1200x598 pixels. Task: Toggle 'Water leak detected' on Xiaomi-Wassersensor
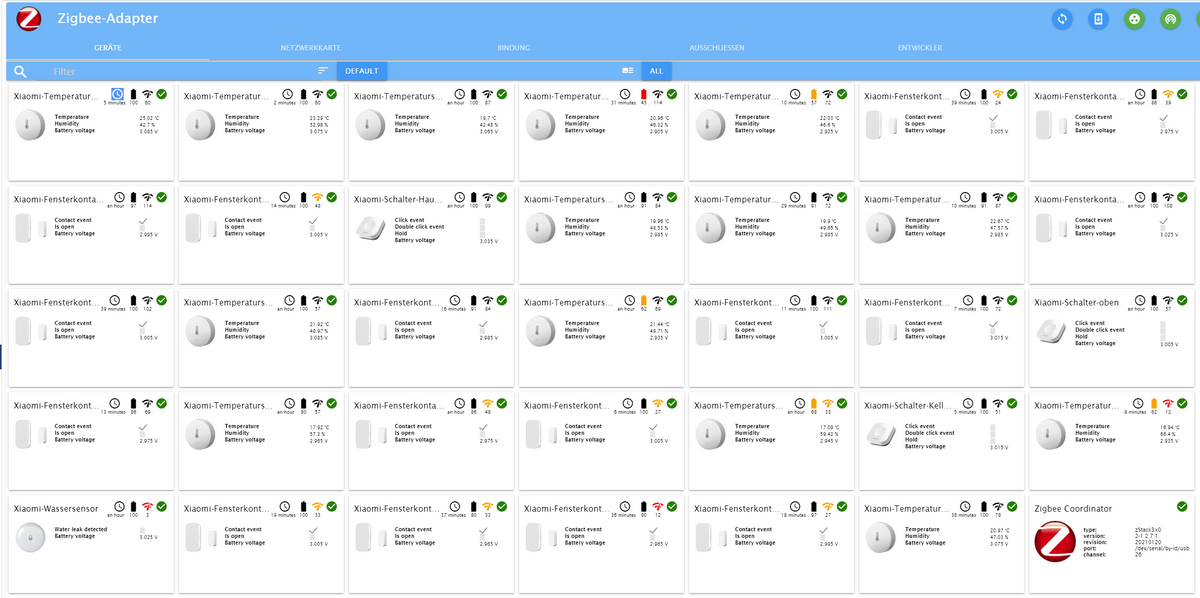pos(142,529)
